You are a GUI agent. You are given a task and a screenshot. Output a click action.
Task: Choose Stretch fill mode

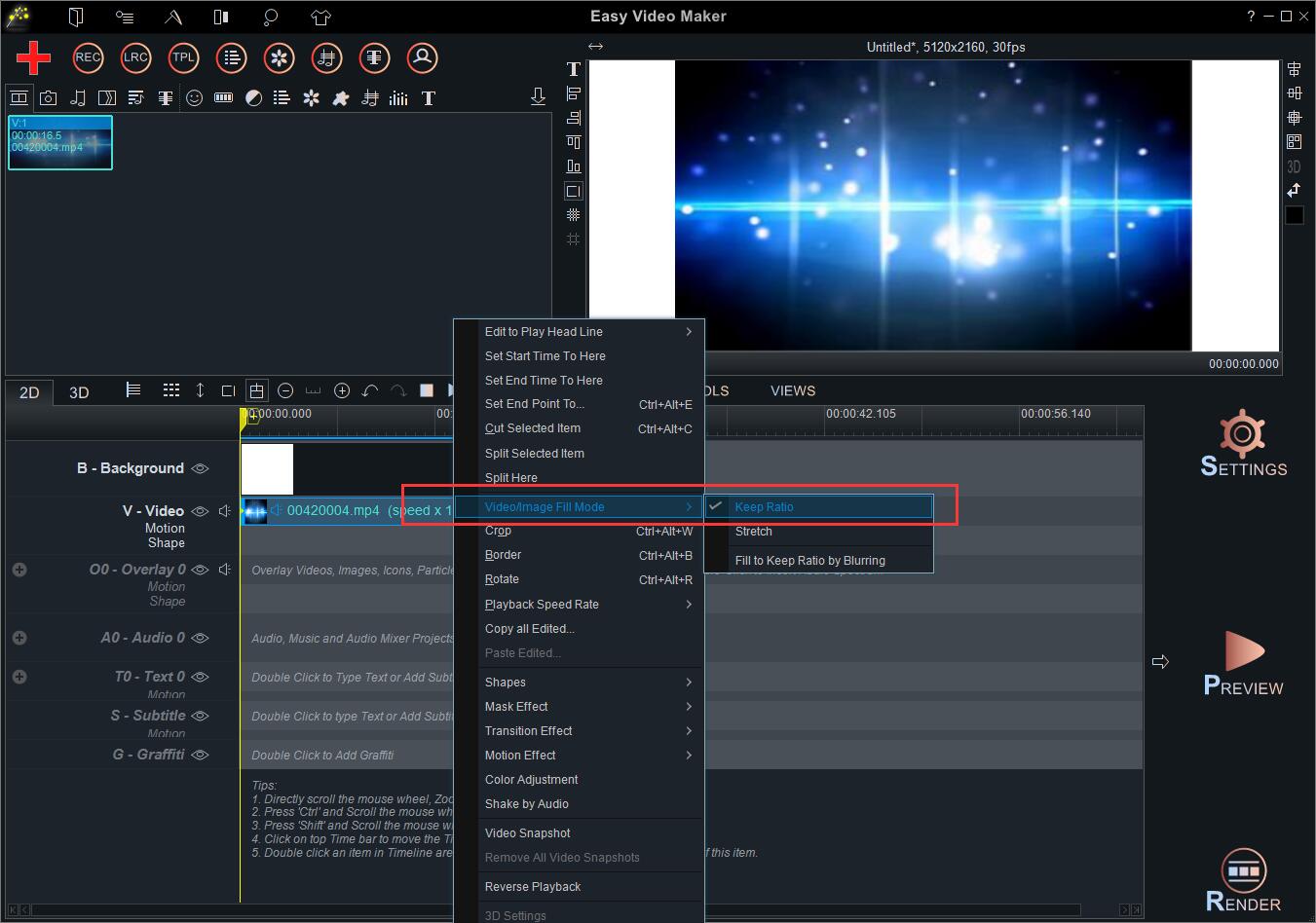coord(819,532)
